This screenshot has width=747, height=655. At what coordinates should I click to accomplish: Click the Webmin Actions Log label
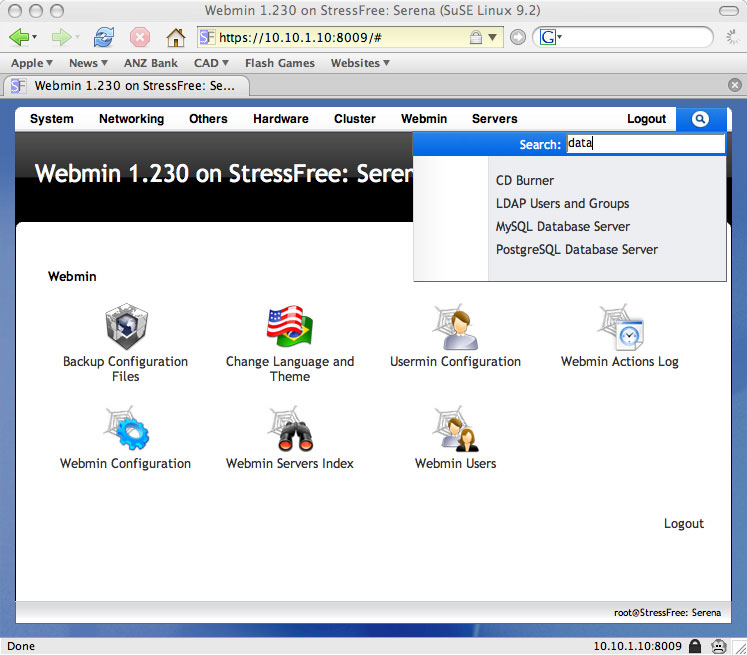[620, 362]
